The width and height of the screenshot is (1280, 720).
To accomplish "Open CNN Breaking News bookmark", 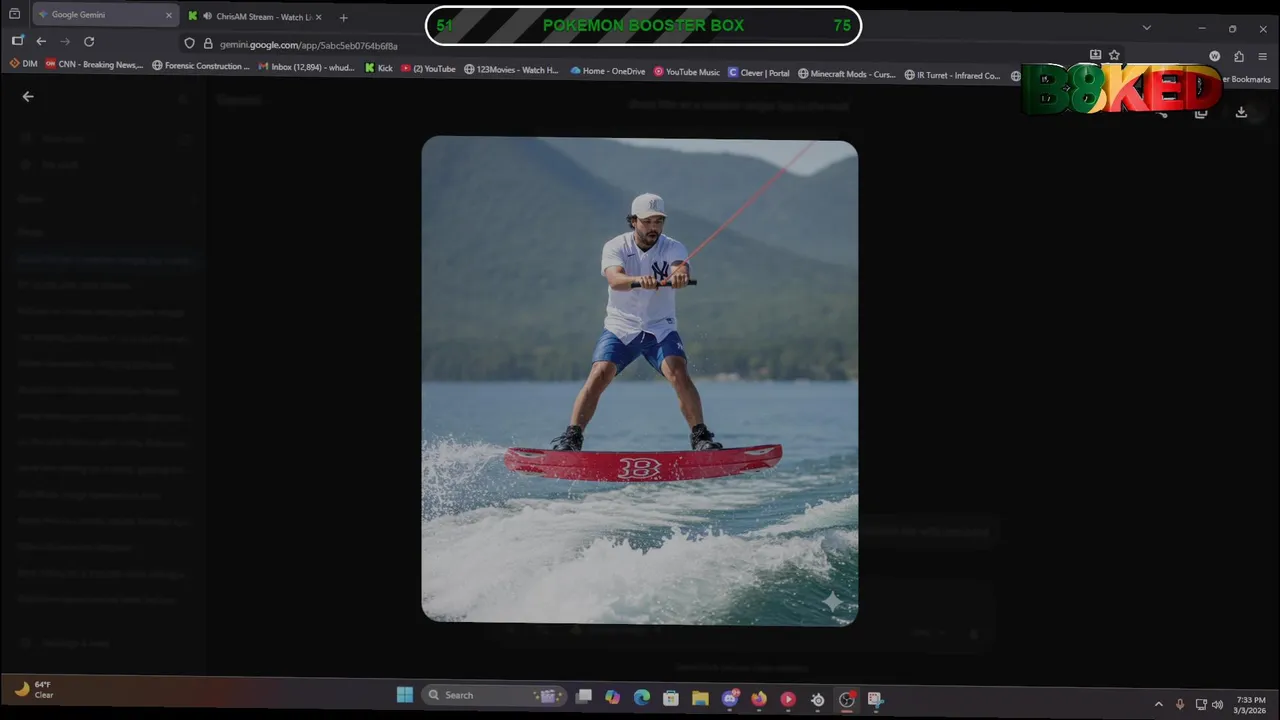I will 94,65.
